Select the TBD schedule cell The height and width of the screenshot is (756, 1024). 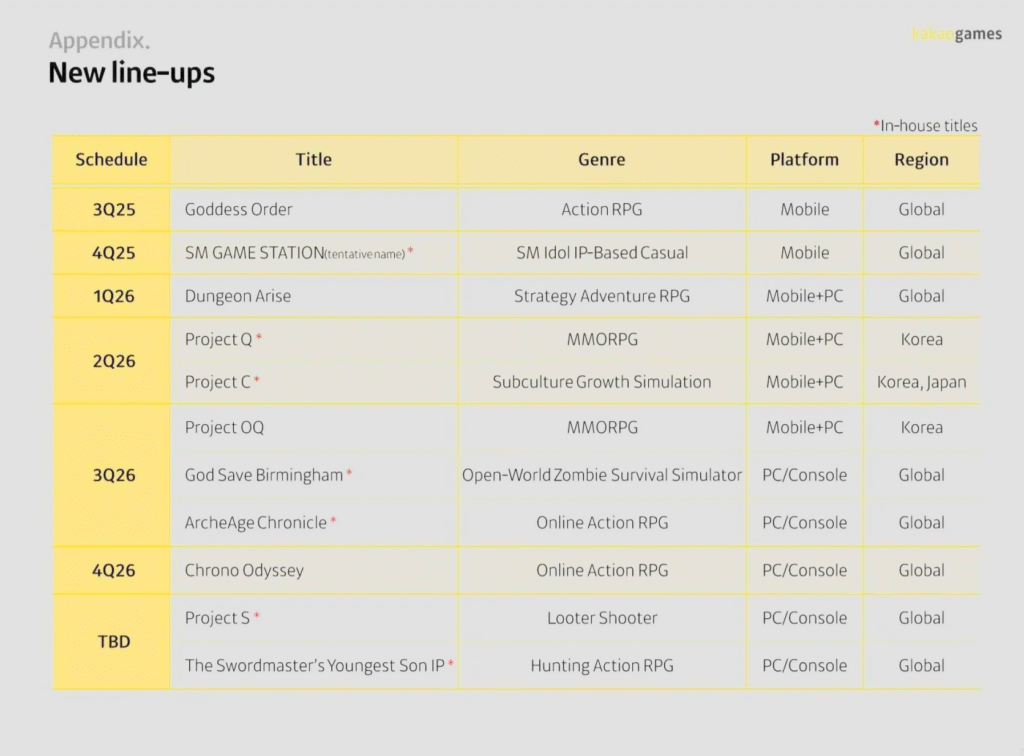click(x=114, y=642)
